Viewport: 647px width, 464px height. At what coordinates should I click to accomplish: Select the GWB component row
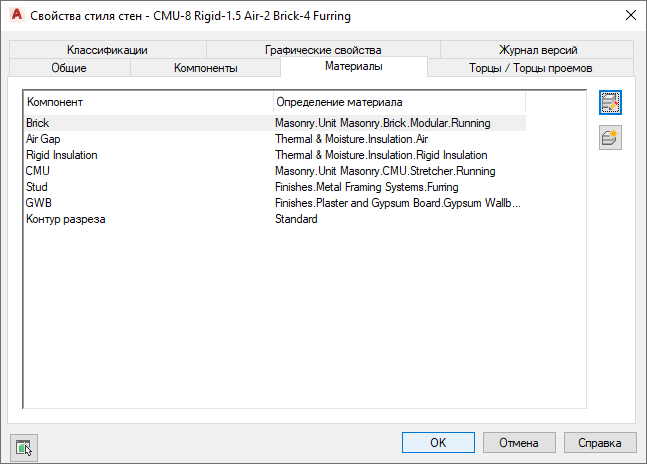click(38, 203)
